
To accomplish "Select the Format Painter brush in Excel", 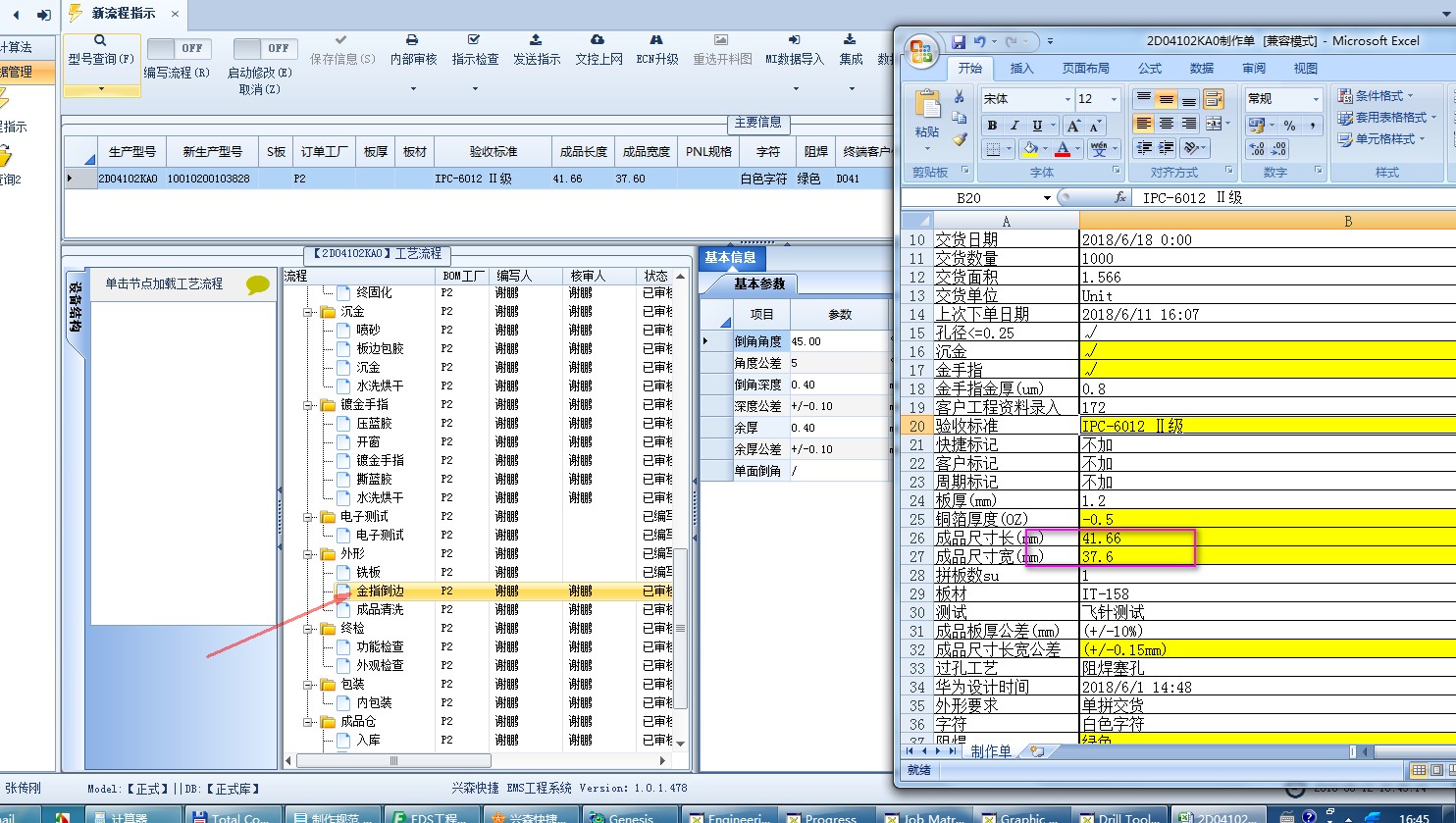I will [959, 139].
